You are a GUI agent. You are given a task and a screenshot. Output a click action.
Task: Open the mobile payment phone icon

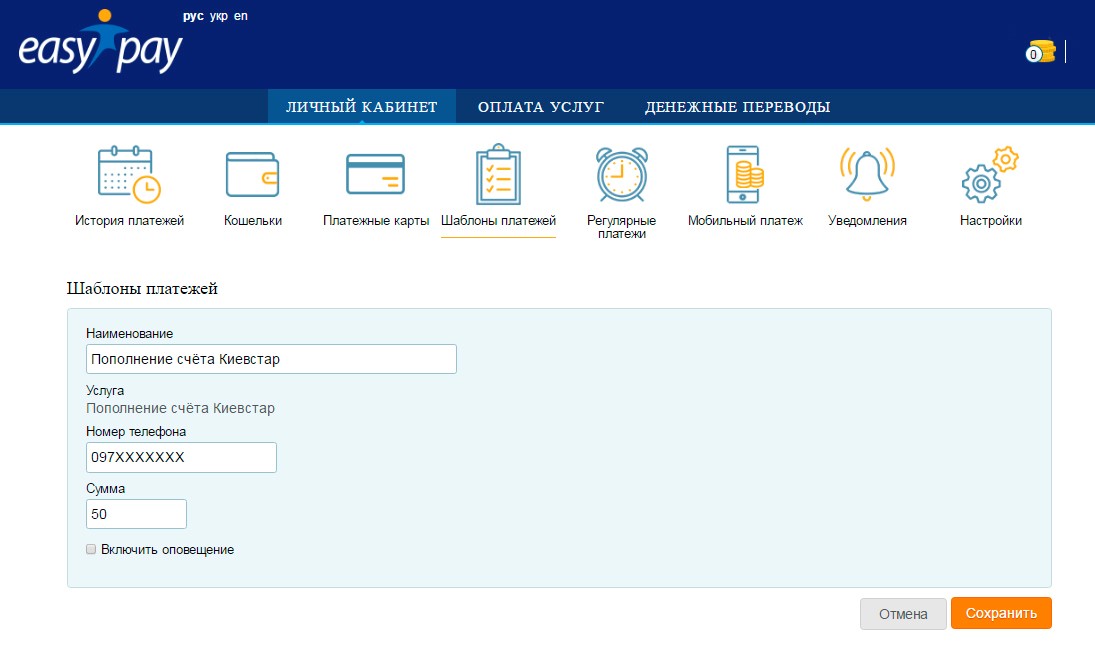pyautogui.click(x=745, y=175)
